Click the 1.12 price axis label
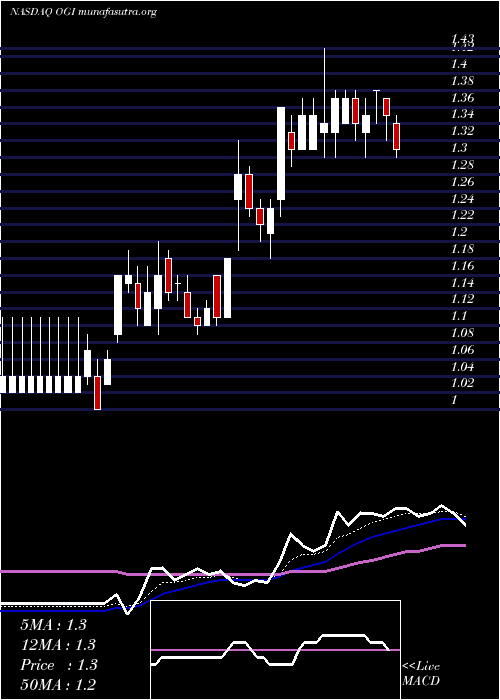The image size is (500, 700). pos(463,299)
